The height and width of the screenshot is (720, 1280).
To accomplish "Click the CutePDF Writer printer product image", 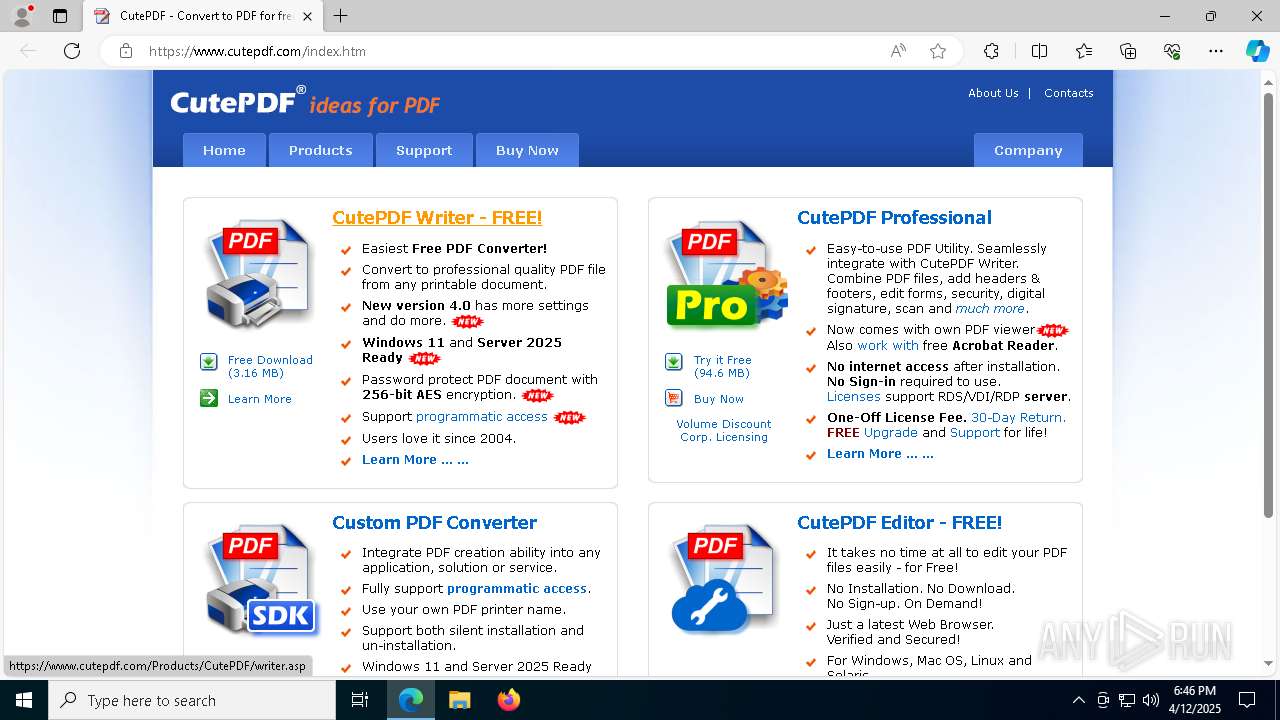I will [x=259, y=273].
